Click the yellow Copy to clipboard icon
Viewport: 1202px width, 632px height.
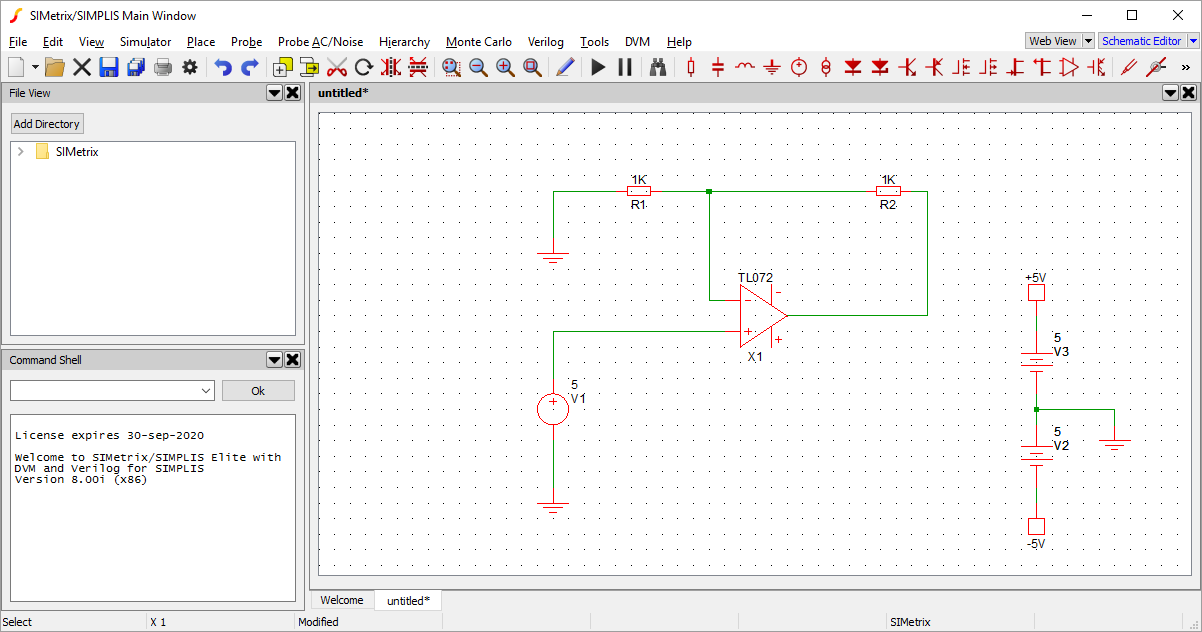click(x=310, y=67)
